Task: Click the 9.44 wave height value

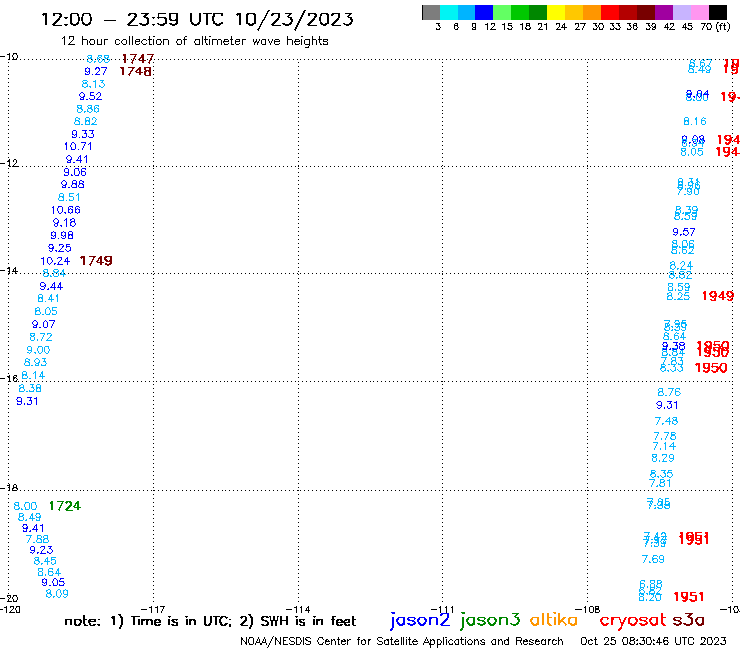Action: point(51,287)
